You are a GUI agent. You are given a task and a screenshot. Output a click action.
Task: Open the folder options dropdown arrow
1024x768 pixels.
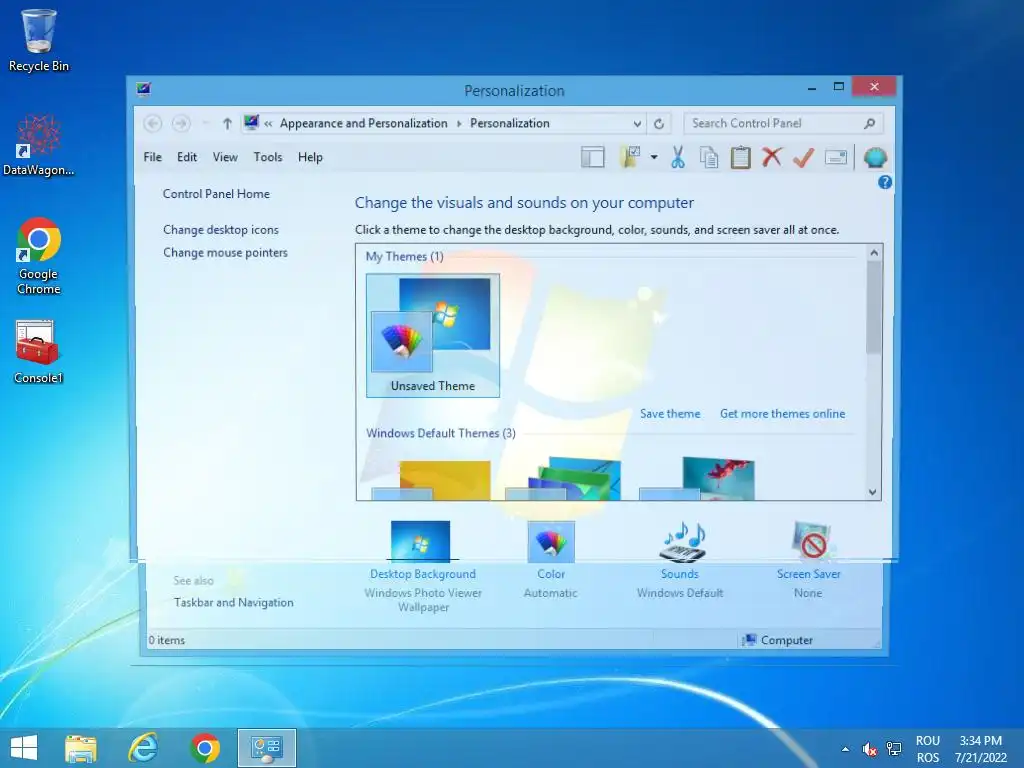pos(654,157)
